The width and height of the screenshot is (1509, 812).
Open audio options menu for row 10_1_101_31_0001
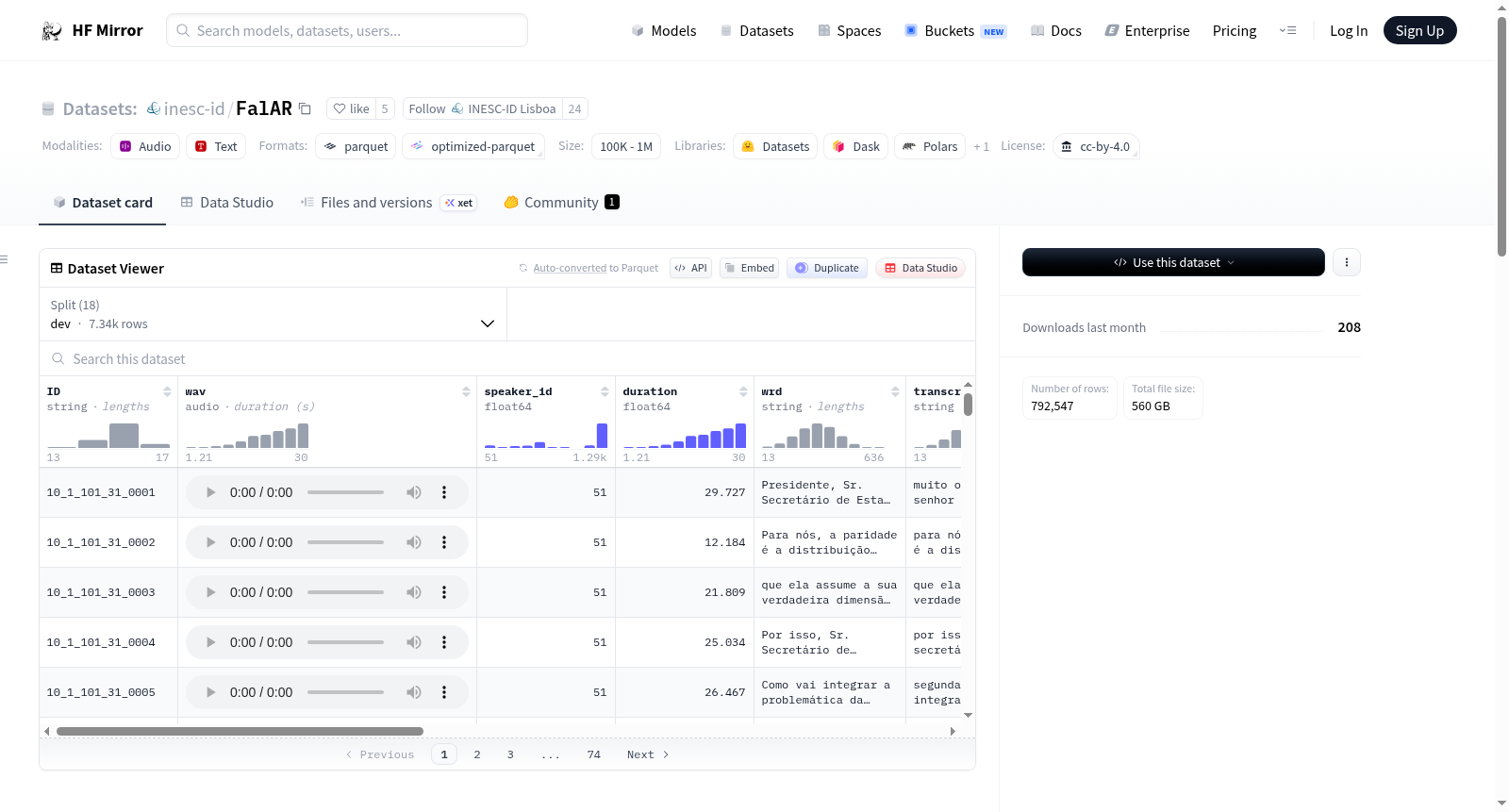click(444, 492)
